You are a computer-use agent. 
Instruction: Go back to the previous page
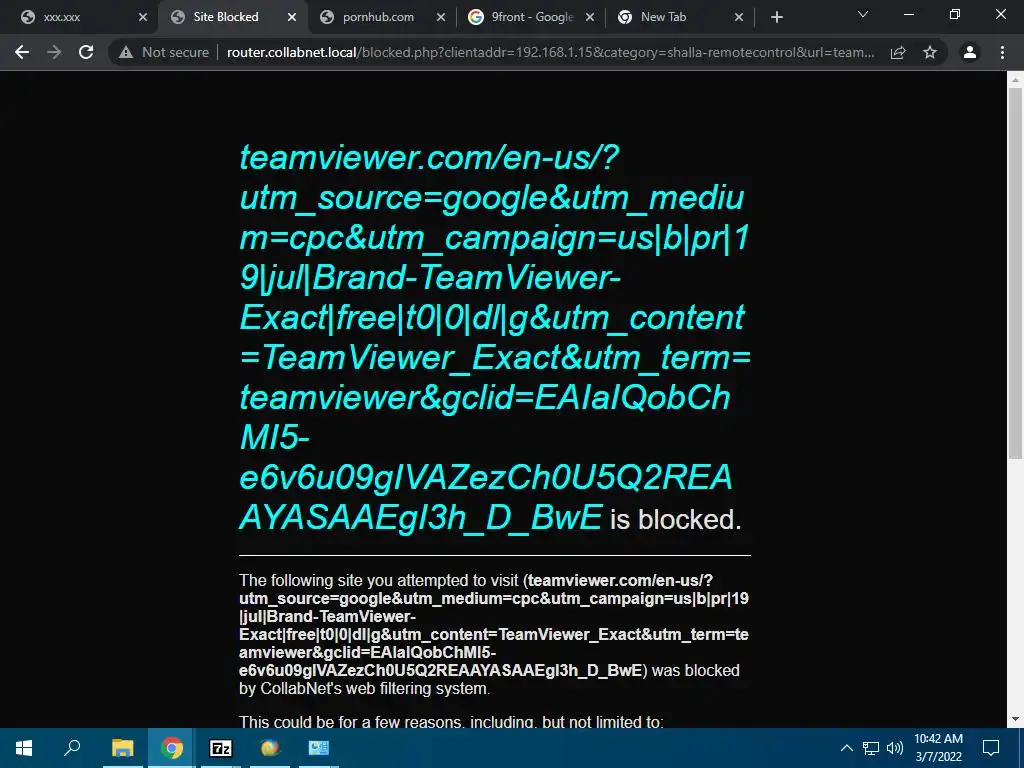click(22, 52)
